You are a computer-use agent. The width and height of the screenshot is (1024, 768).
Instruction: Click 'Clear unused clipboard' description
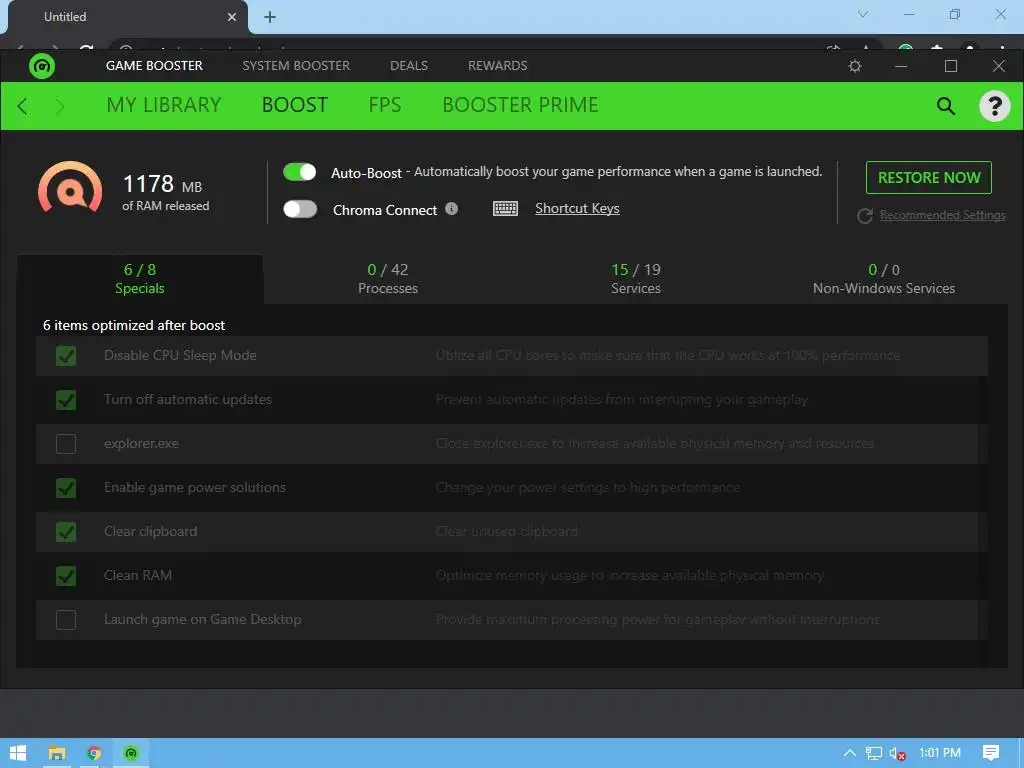pyautogui.click(x=506, y=532)
